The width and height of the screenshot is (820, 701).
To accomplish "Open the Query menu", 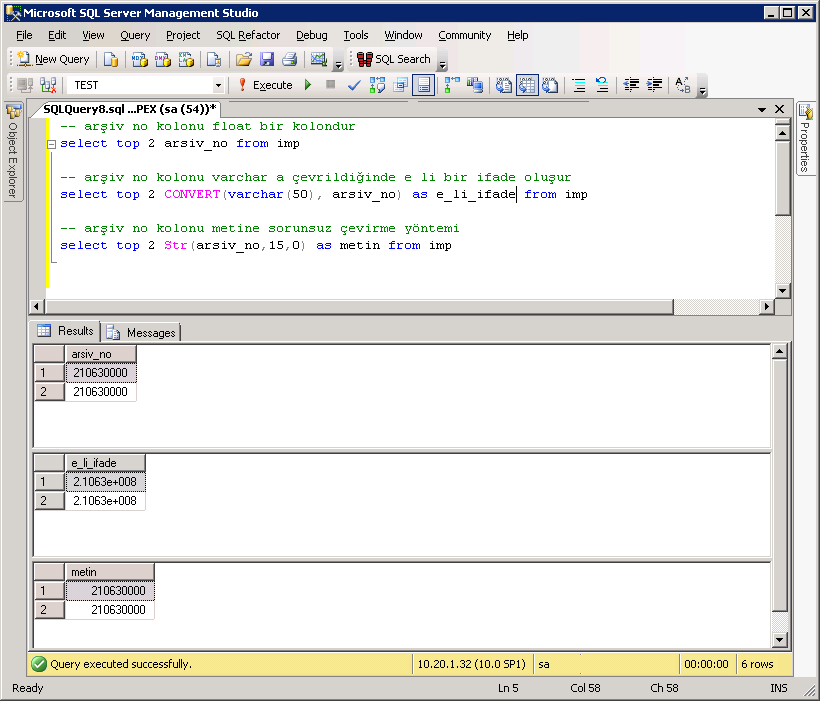I will 135,35.
